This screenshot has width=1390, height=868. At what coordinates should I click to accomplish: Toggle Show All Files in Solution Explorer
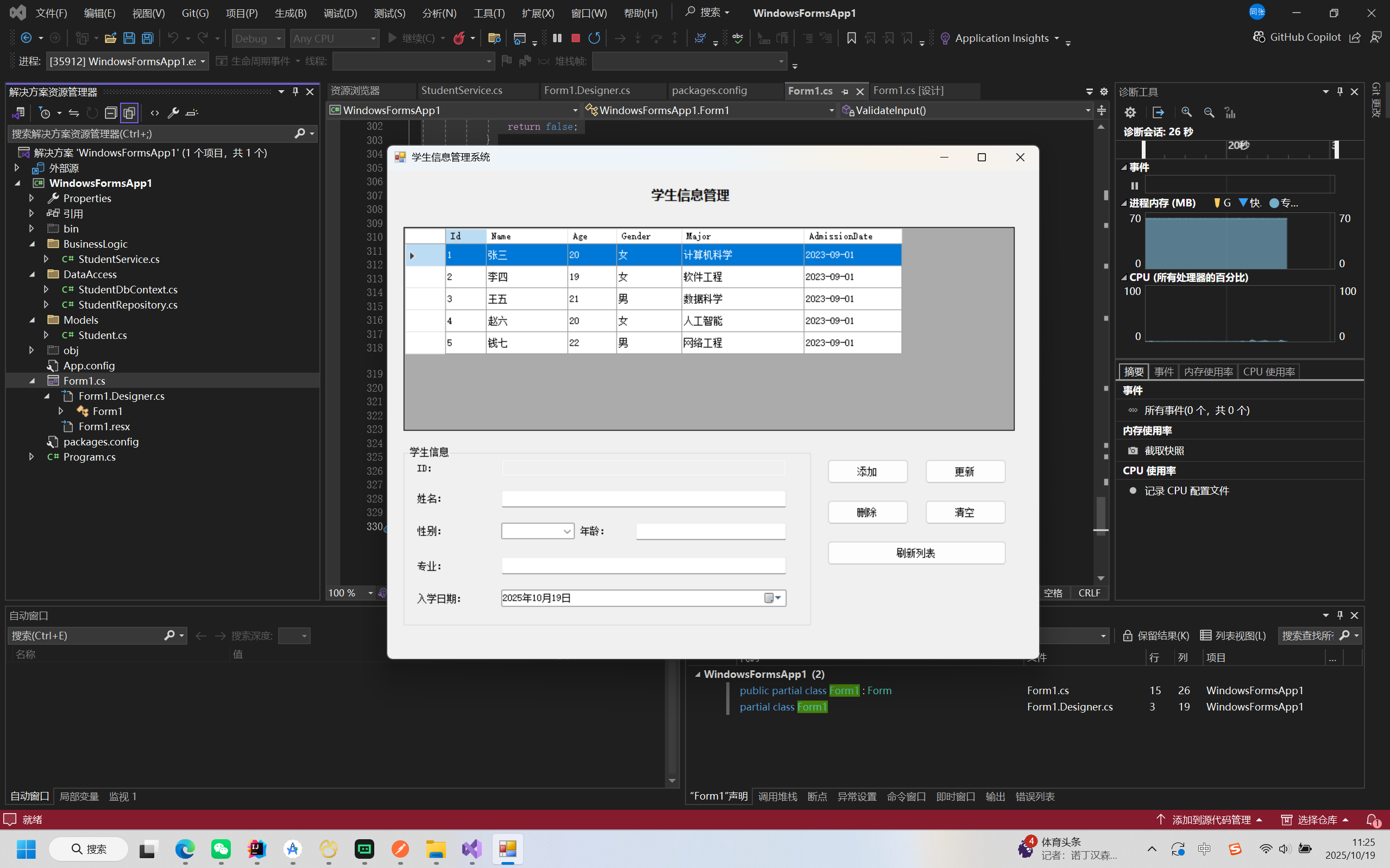pyautogui.click(x=129, y=112)
